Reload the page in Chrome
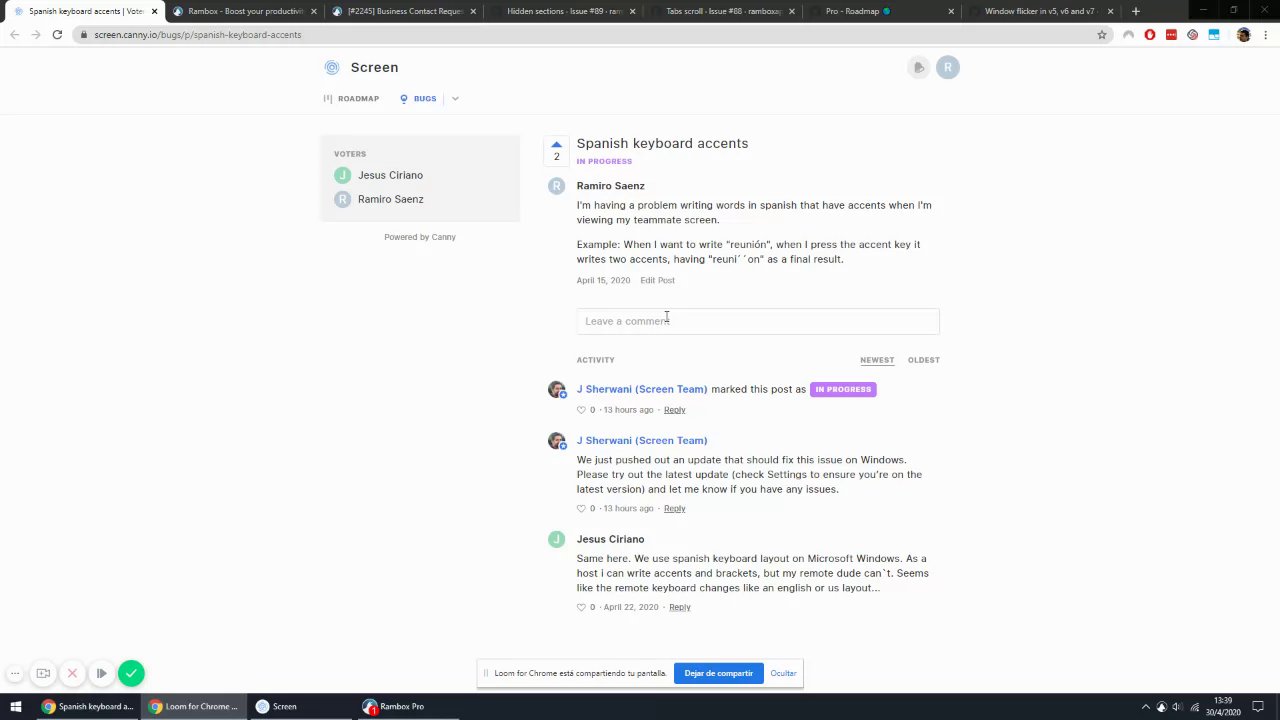Viewport: 1280px width, 720px height. tap(57, 35)
